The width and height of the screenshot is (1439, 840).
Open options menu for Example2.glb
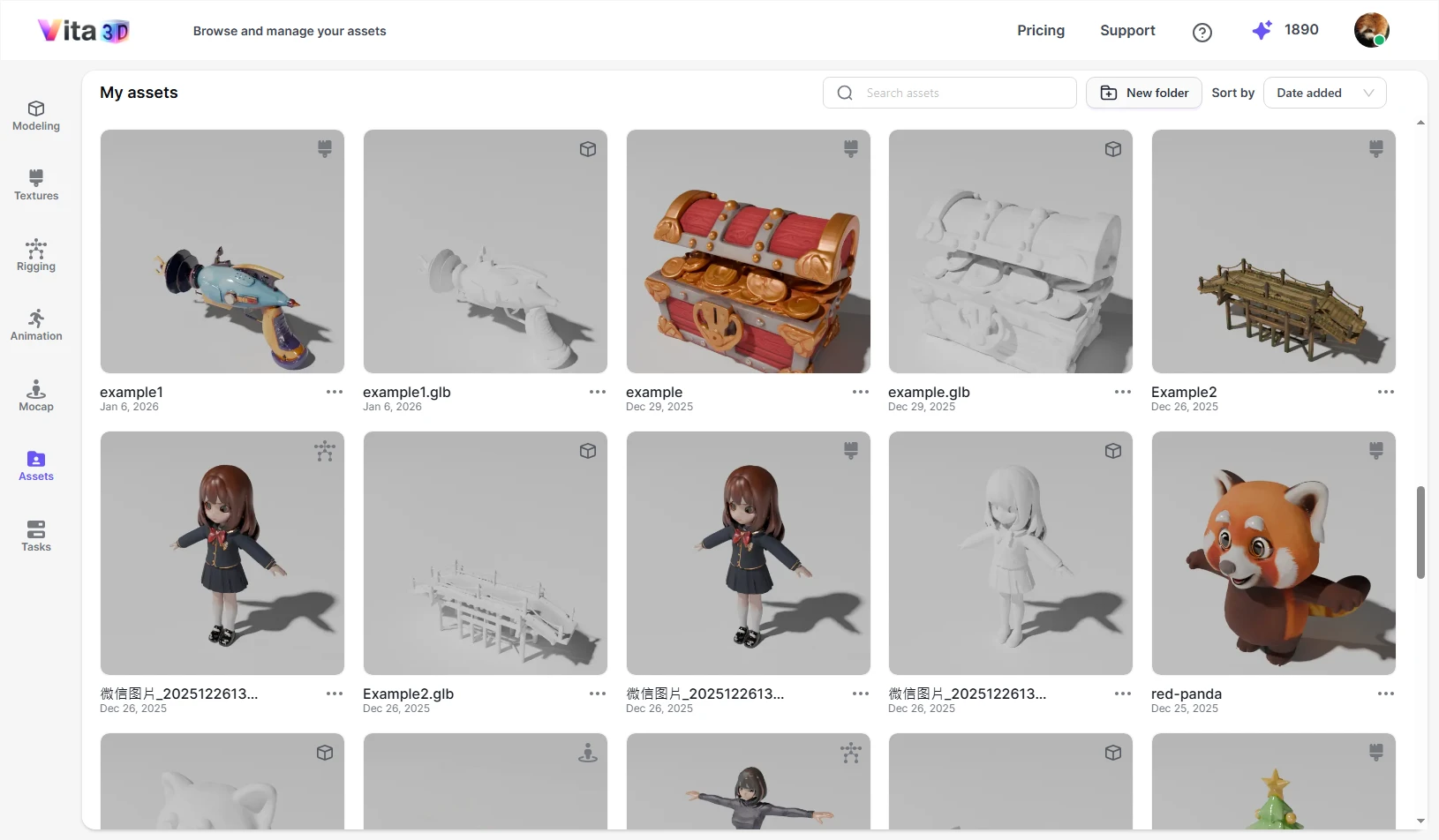pos(598,694)
